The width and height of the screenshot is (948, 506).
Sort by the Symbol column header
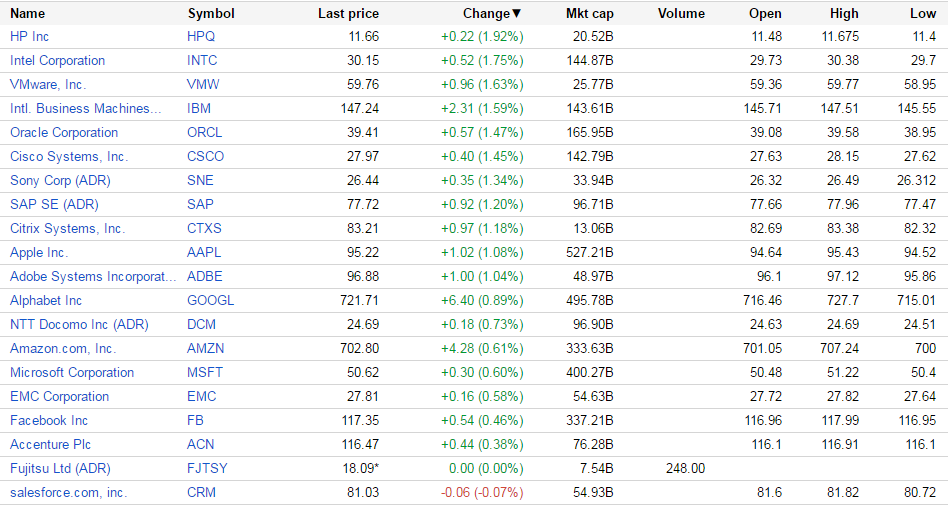[211, 14]
